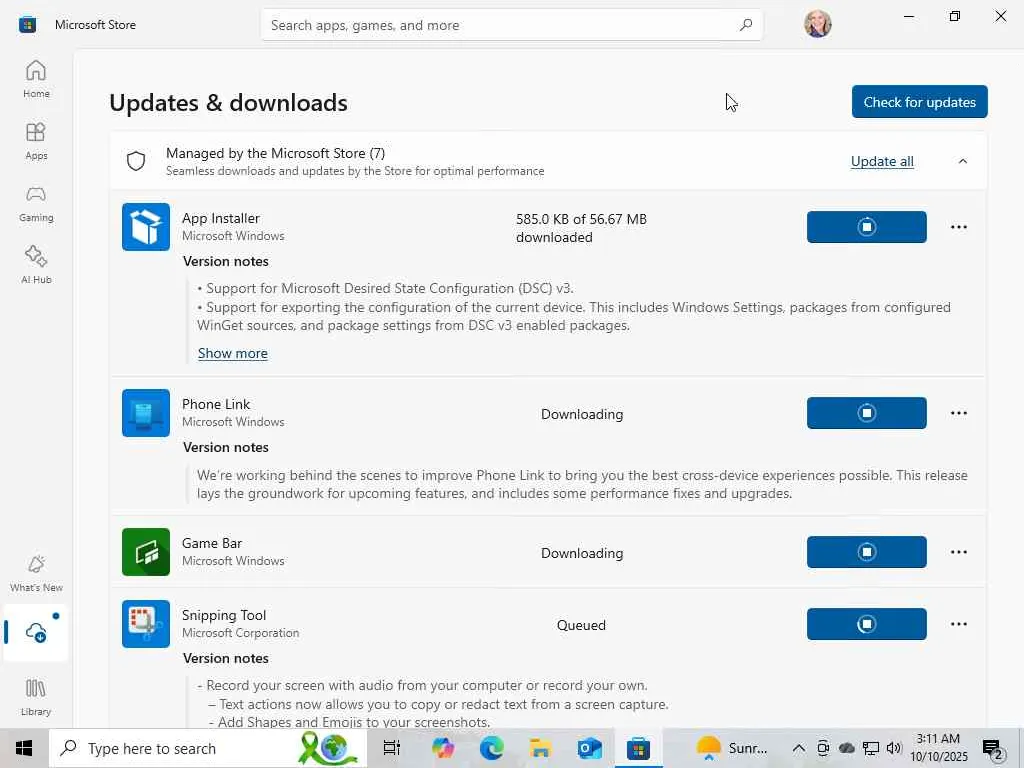The width and height of the screenshot is (1024, 768).
Task: Click the 585.0 KB of 56.67 MB status text
Action: [581, 228]
